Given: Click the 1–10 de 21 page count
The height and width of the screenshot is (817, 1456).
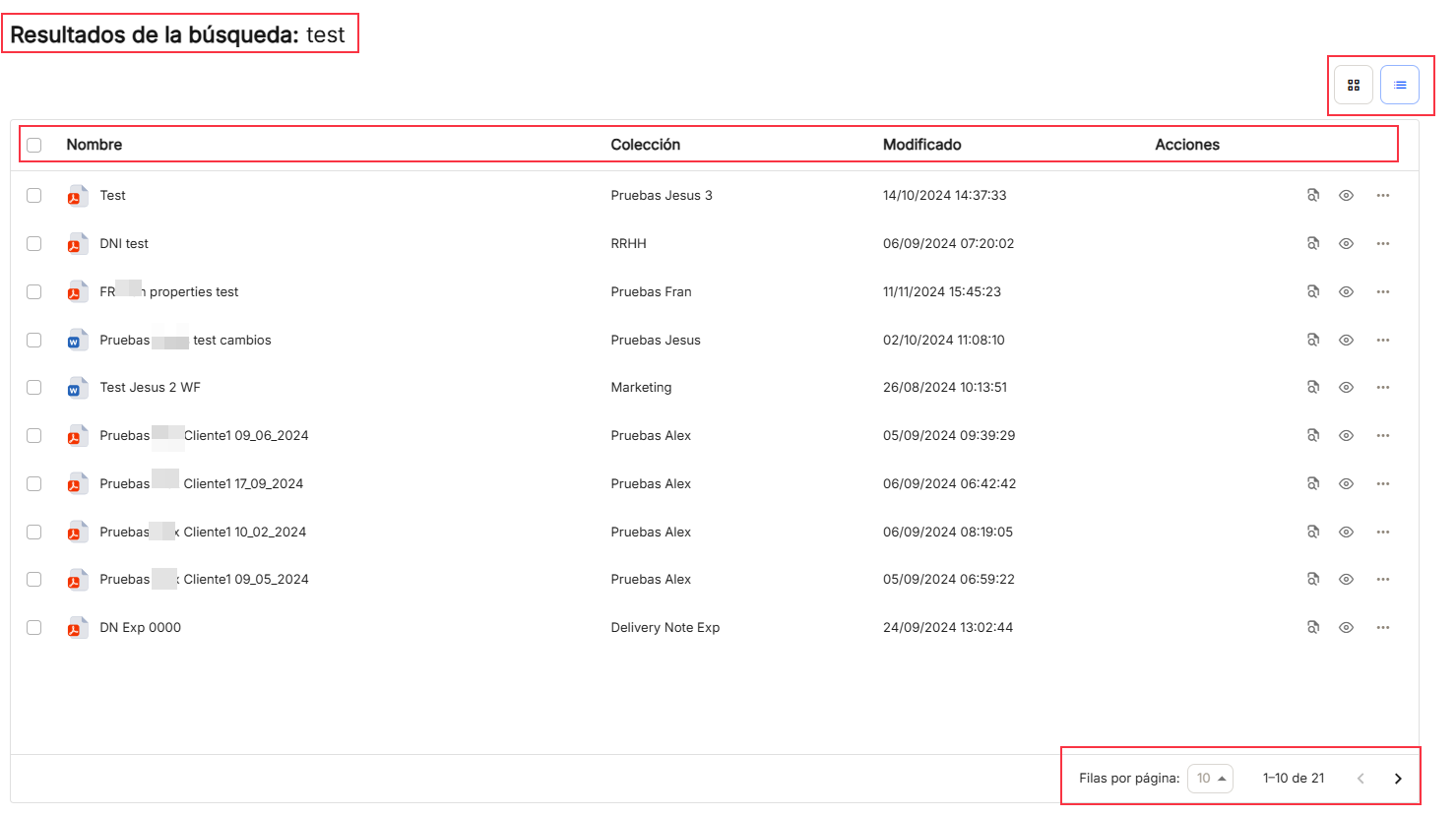Looking at the screenshot, I should (1294, 778).
